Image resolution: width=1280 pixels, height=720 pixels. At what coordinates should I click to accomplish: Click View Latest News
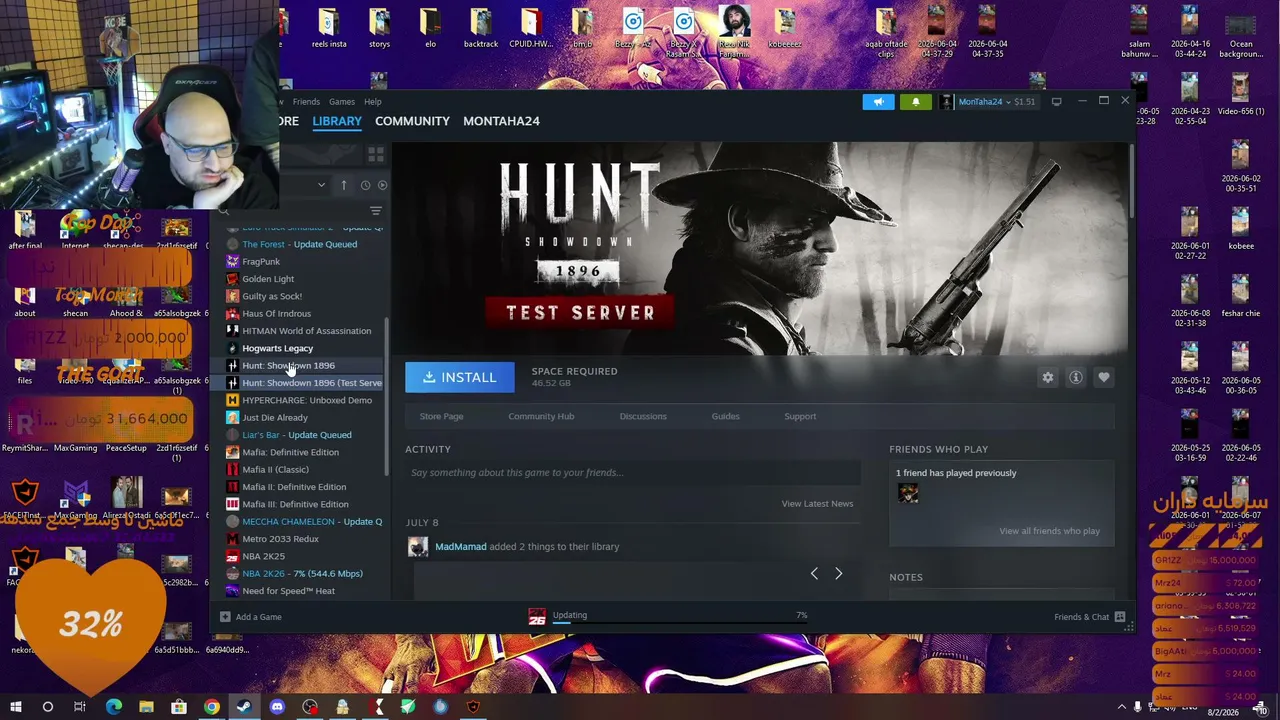tap(817, 503)
